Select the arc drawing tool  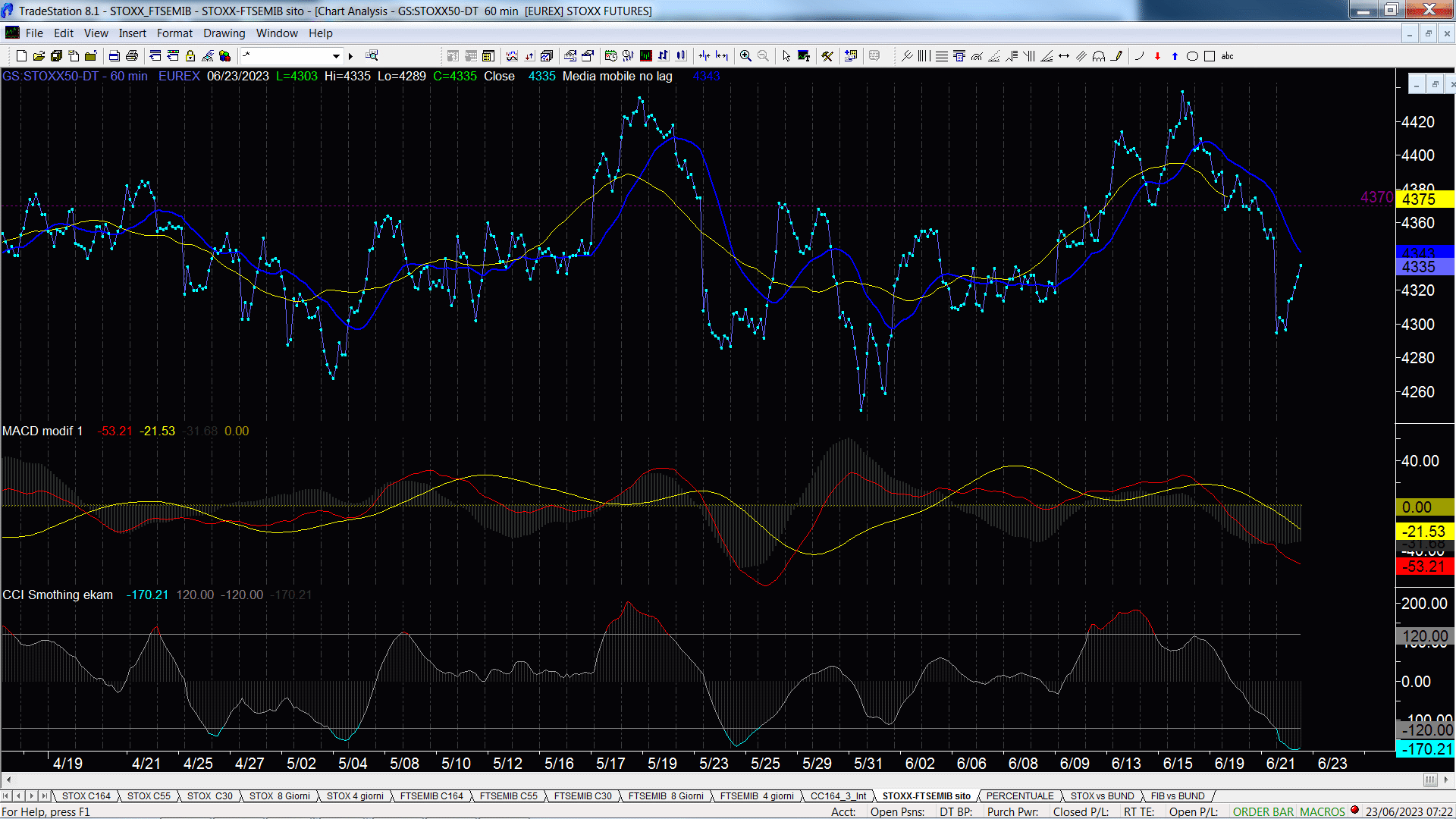(x=1139, y=56)
